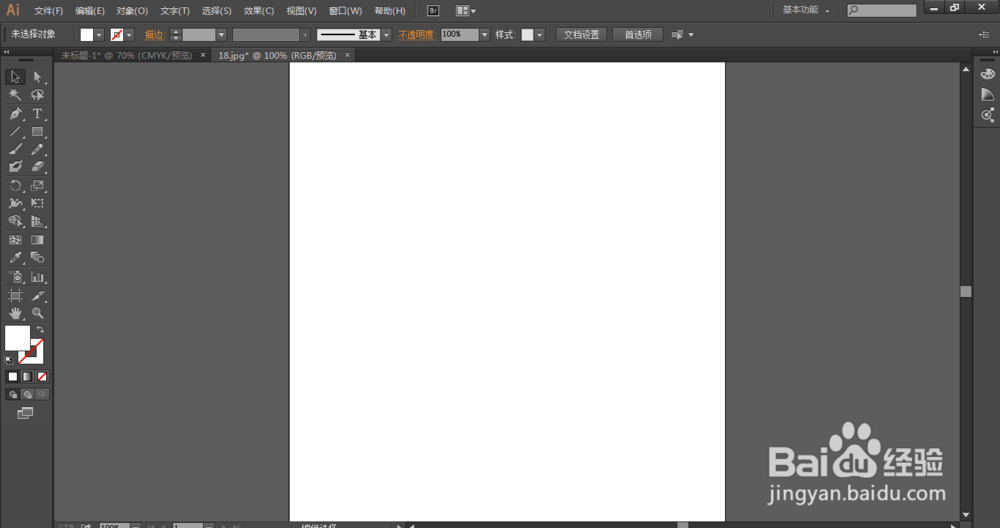Select the Blend tool
Viewport: 1000px width, 528px height.
tap(38, 258)
